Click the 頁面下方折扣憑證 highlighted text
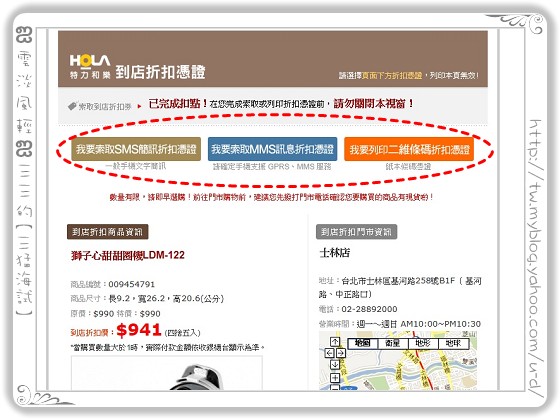This screenshot has width=560, height=420. 392,76
